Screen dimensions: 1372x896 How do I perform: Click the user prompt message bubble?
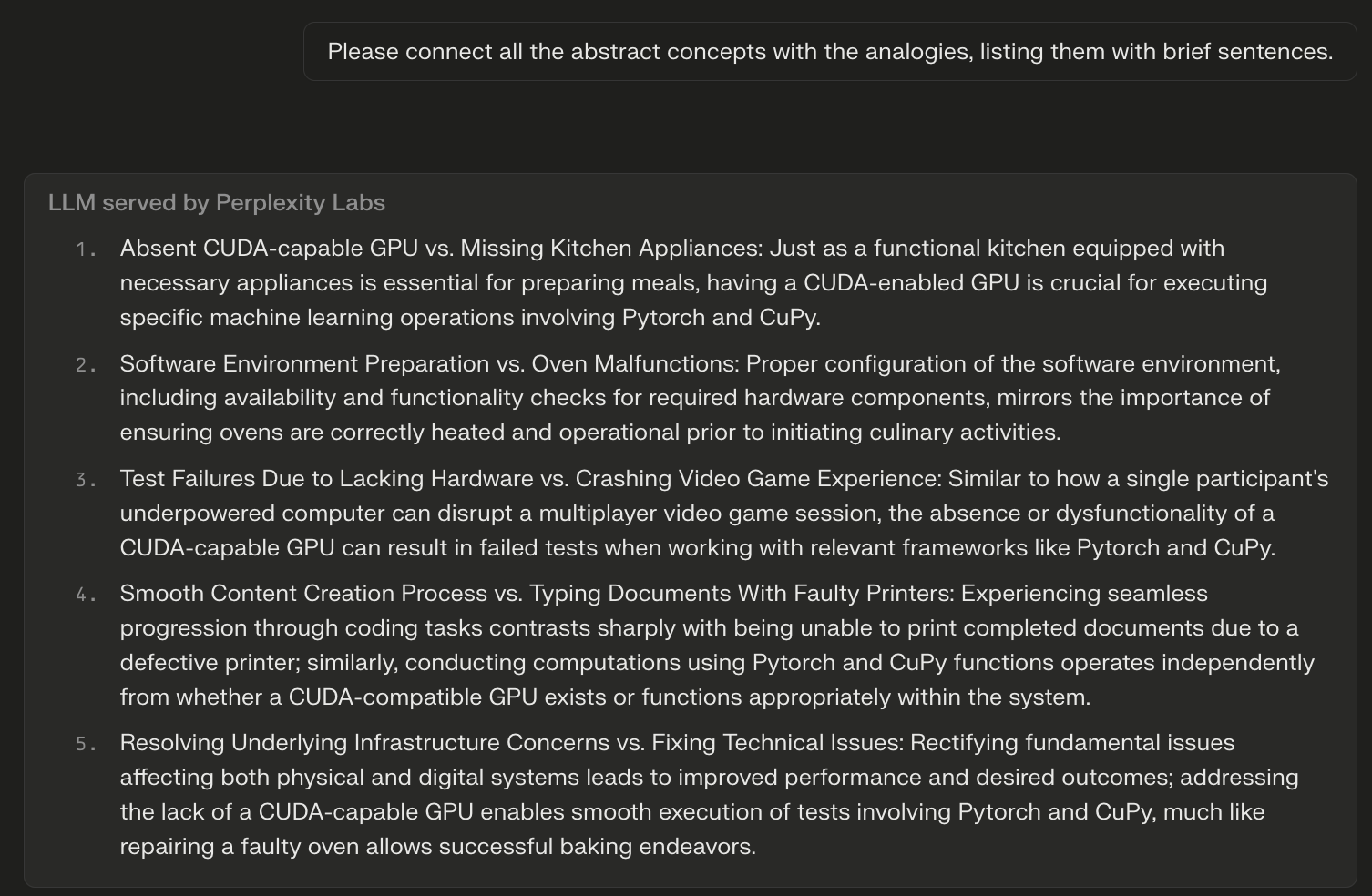pyautogui.click(x=829, y=52)
